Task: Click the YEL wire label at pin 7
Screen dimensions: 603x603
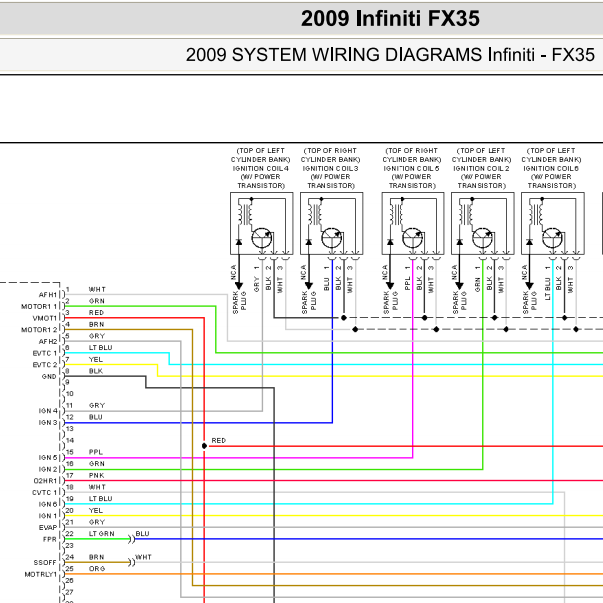Action: pos(96,359)
